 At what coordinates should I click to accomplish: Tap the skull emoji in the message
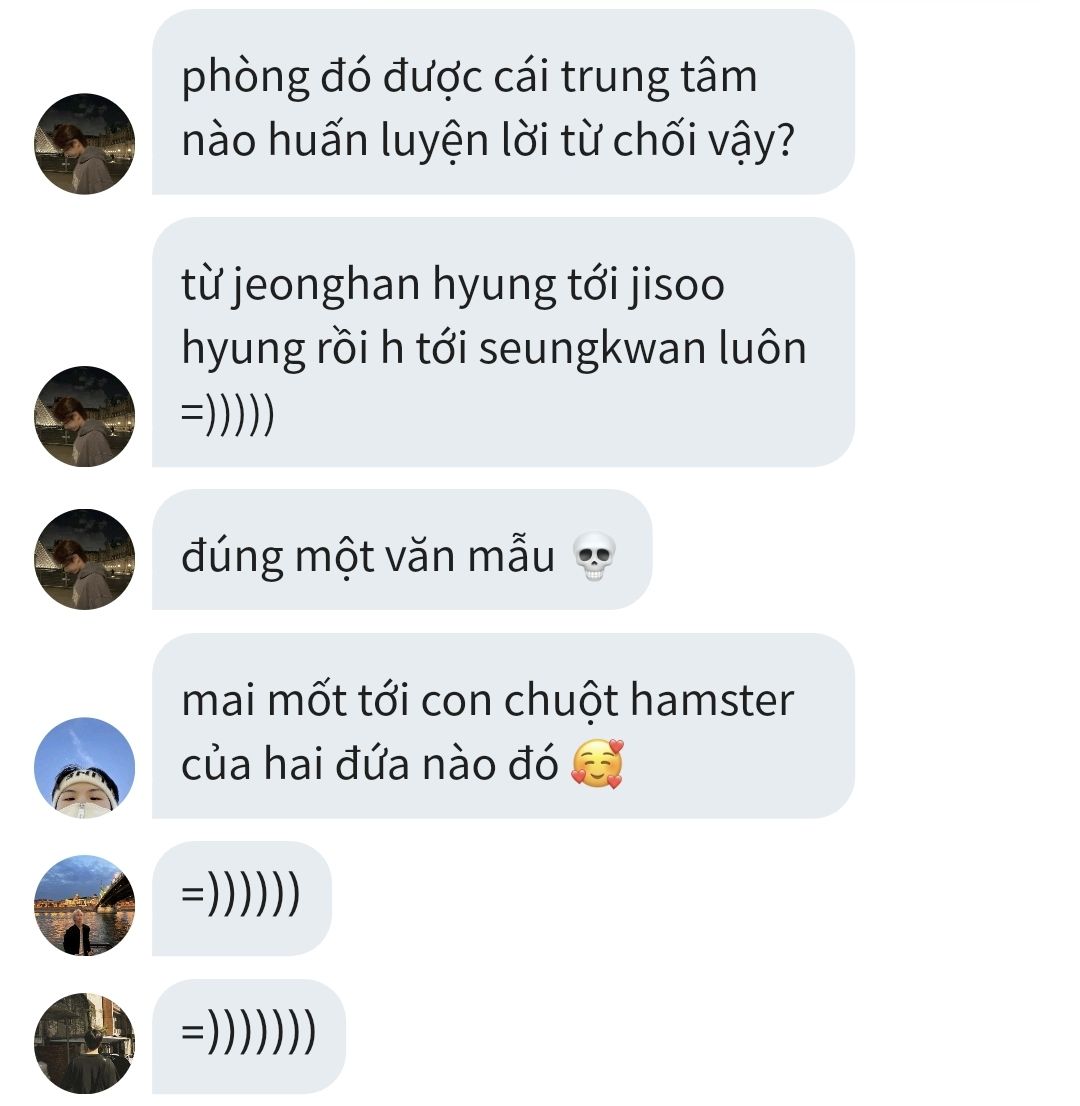tap(594, 557)
